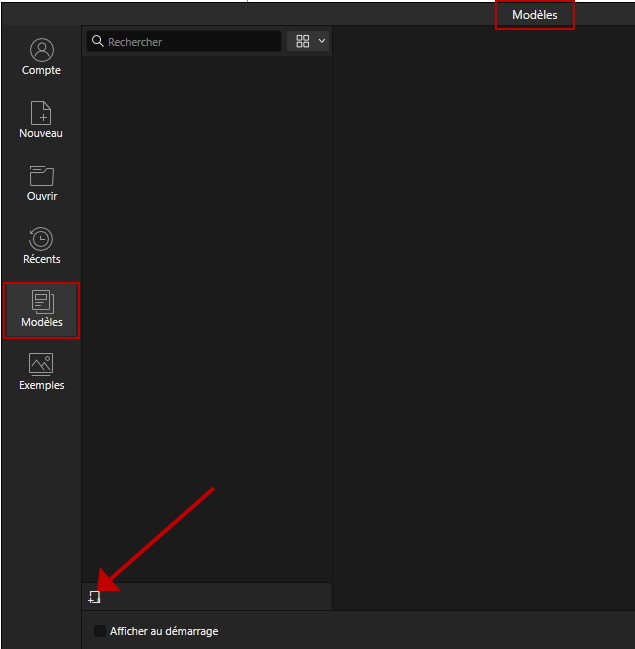Open the Ouvrir file section
The height and width of the screenshot is (649, 635).
click(41, 183)
